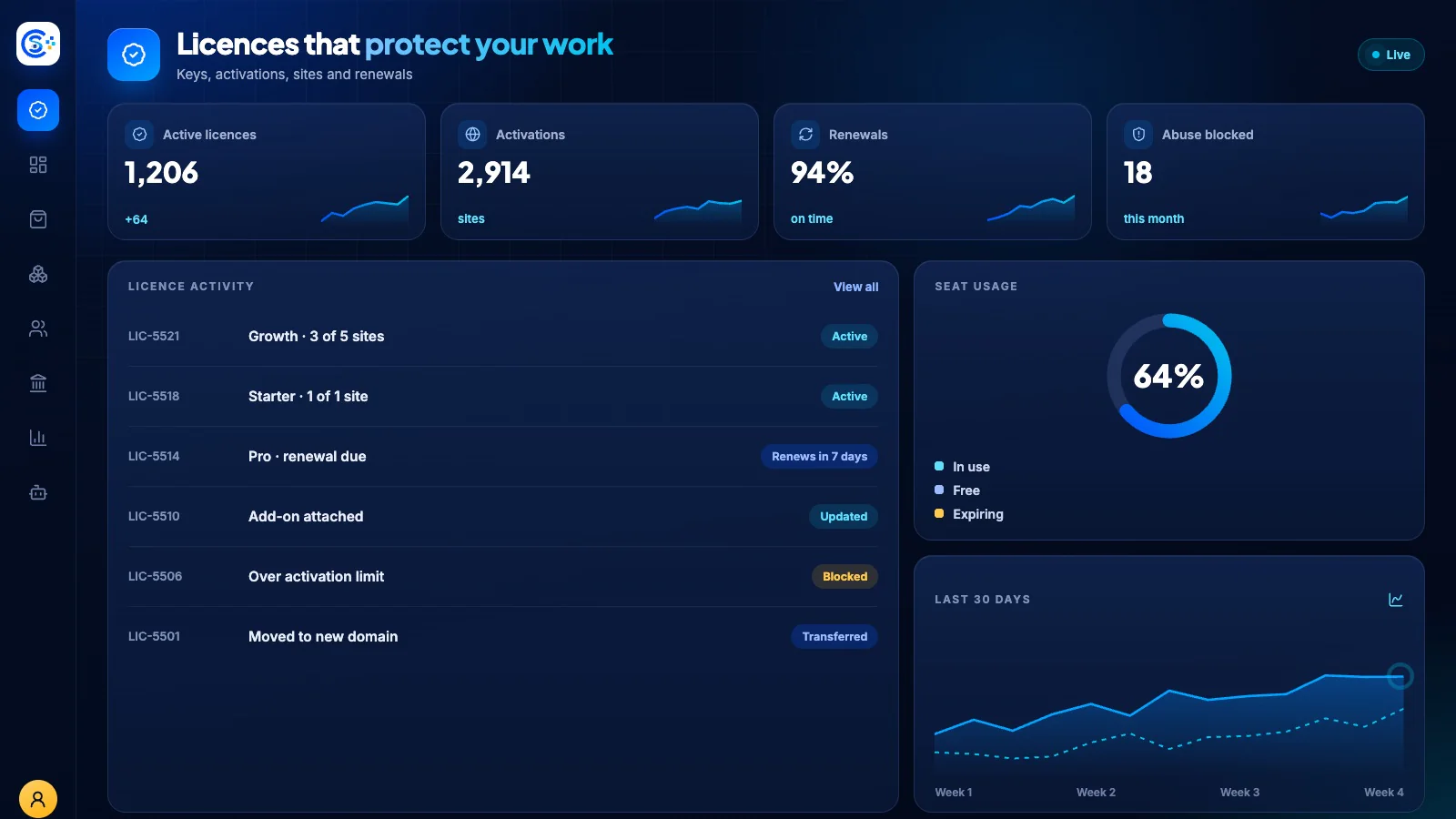The width and height of the screenshot is (1456, 819).
Task: Click the shield icon on Abuse blocked card
Action: pos(1138,135)
